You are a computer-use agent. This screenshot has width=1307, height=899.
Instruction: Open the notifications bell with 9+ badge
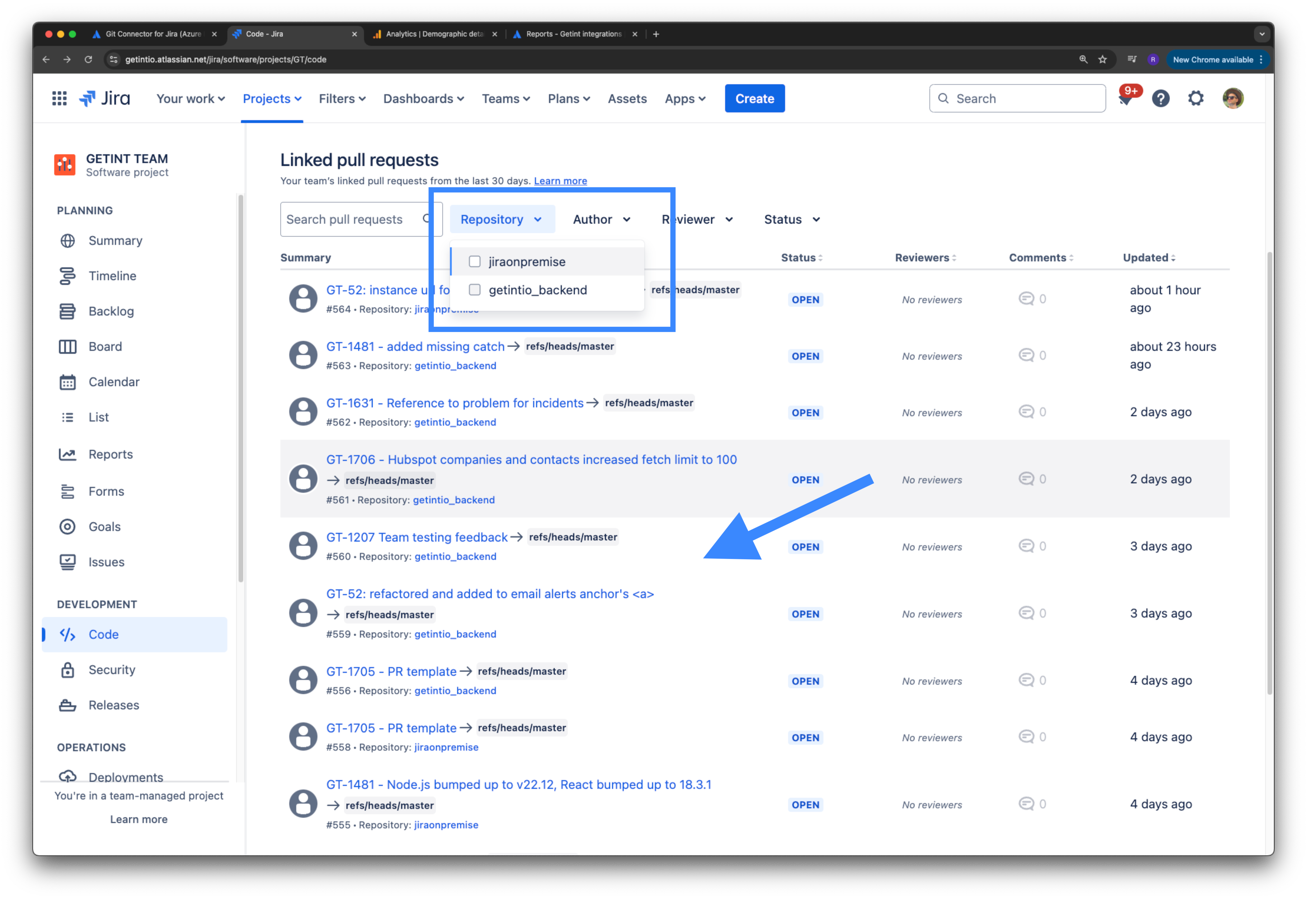point(1126,98)
